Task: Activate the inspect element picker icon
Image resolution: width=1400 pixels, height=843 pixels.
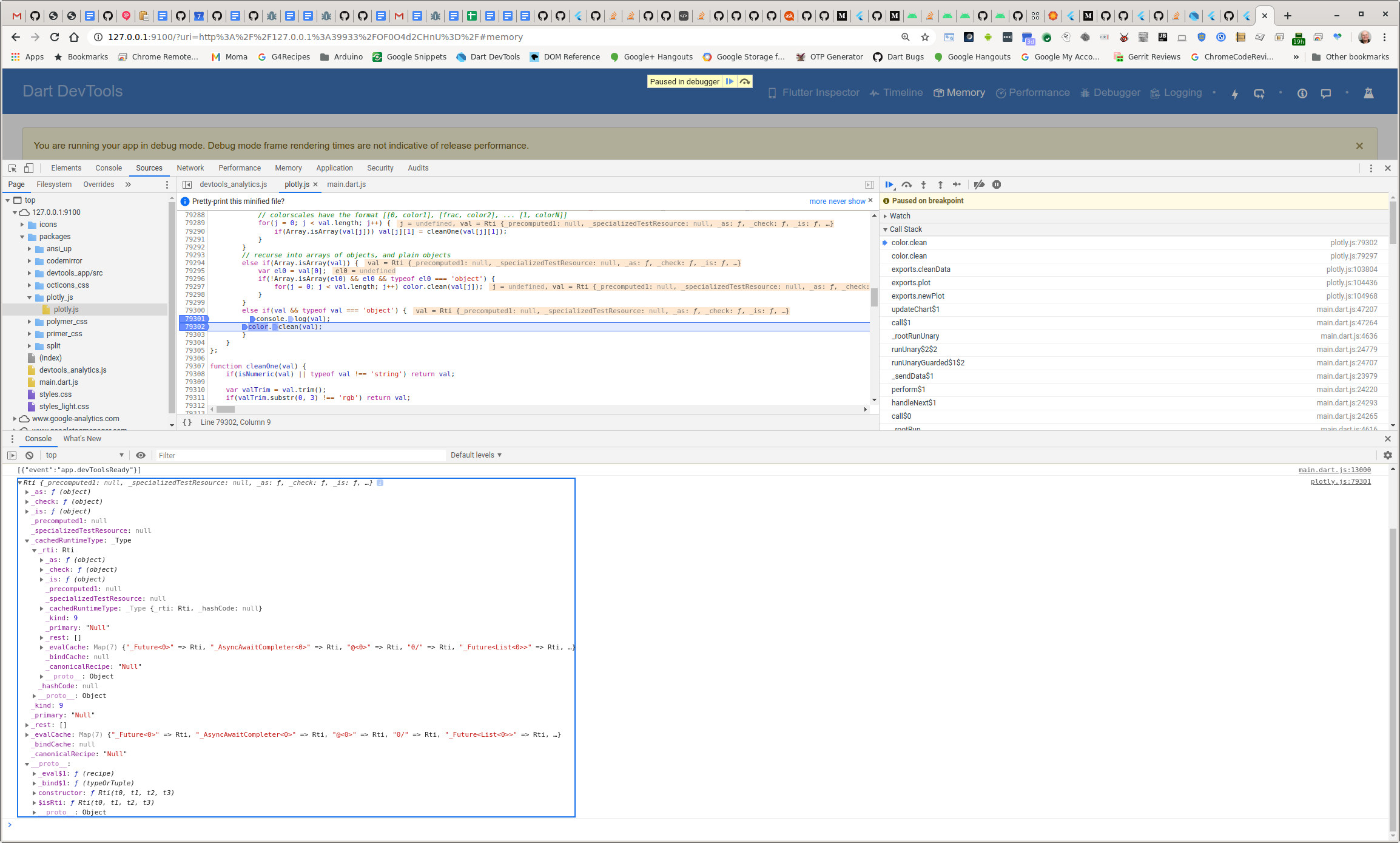Action: click(12, 168)
